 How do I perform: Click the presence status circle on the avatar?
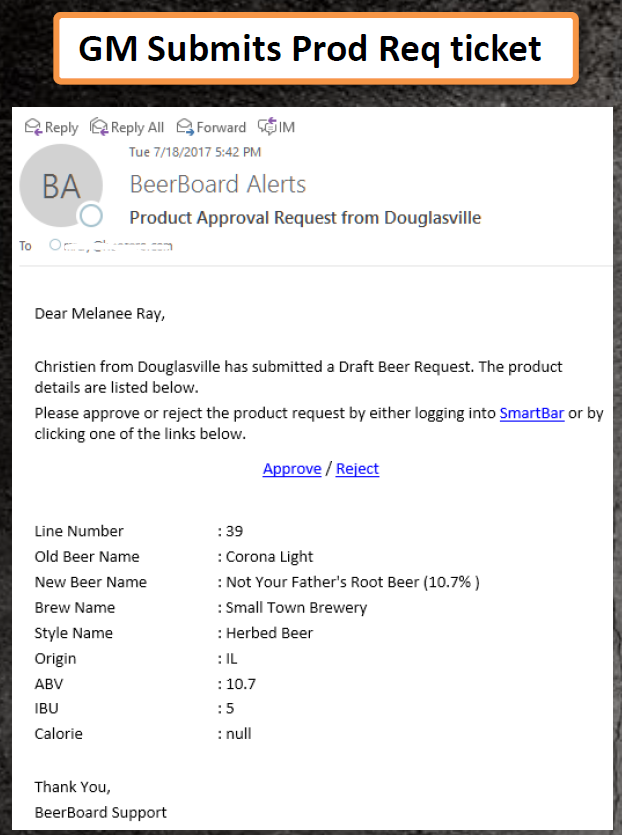pos(91,216)
